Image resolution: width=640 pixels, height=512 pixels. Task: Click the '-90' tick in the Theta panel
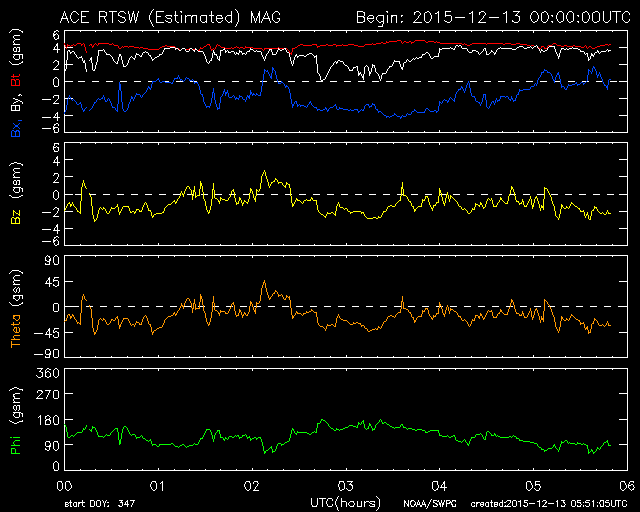coord(47,354)
